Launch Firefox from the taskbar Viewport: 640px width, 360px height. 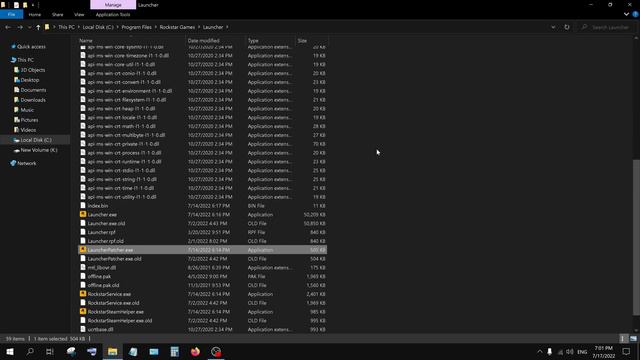tap(196, 351)
